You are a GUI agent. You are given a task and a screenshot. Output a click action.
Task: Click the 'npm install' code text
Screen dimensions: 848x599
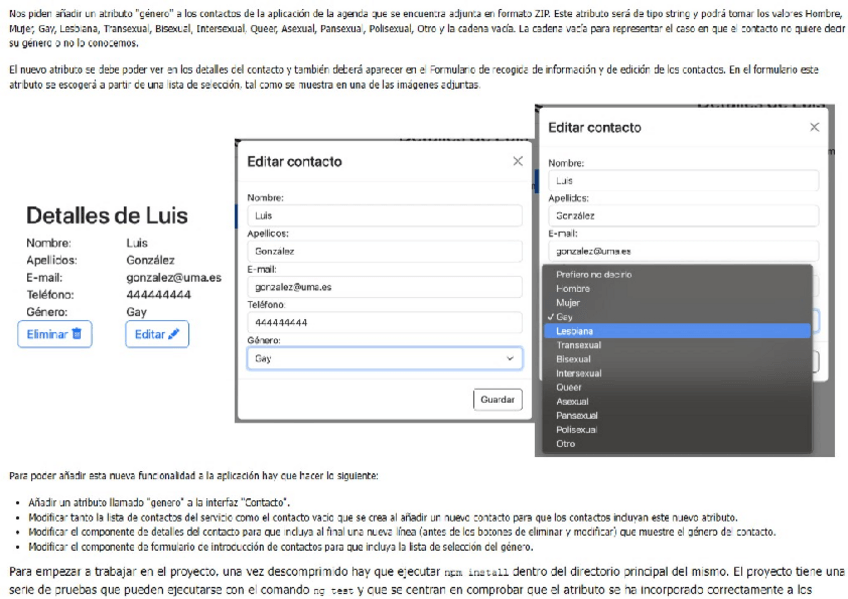476,573
